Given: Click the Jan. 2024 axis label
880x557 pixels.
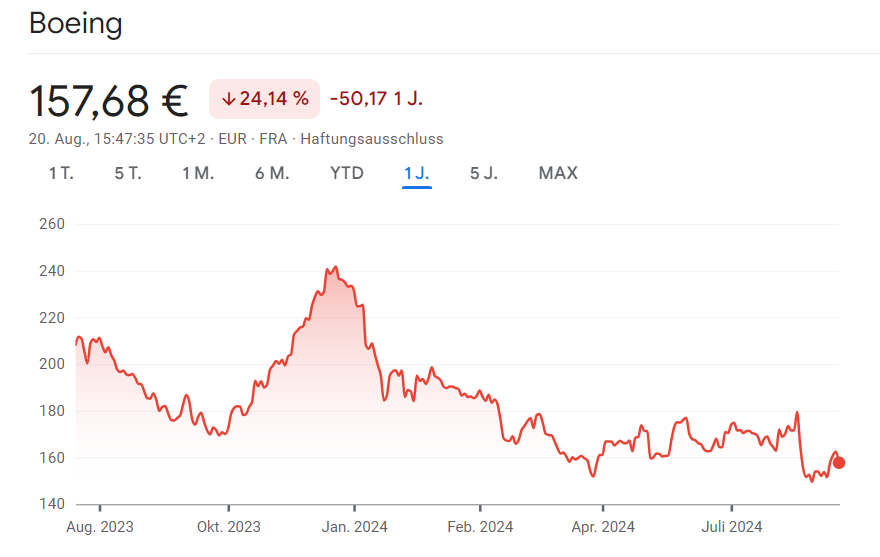Looking at the screenshot, I should pyautogui.click(x=354, y=527).
